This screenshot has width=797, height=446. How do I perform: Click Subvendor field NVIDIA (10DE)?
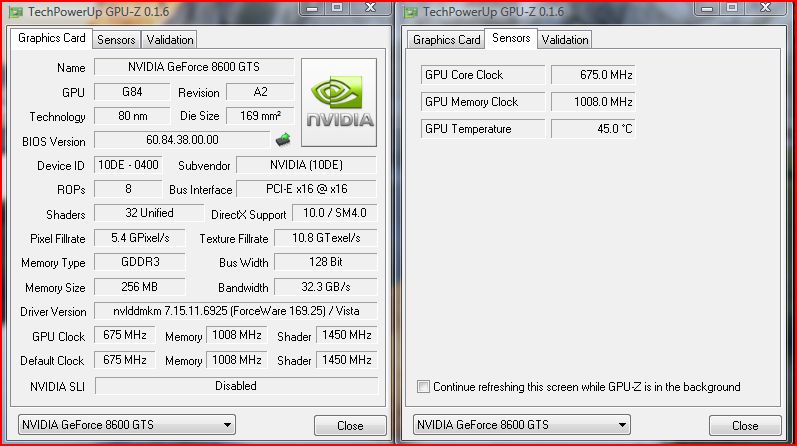(306, 165)
